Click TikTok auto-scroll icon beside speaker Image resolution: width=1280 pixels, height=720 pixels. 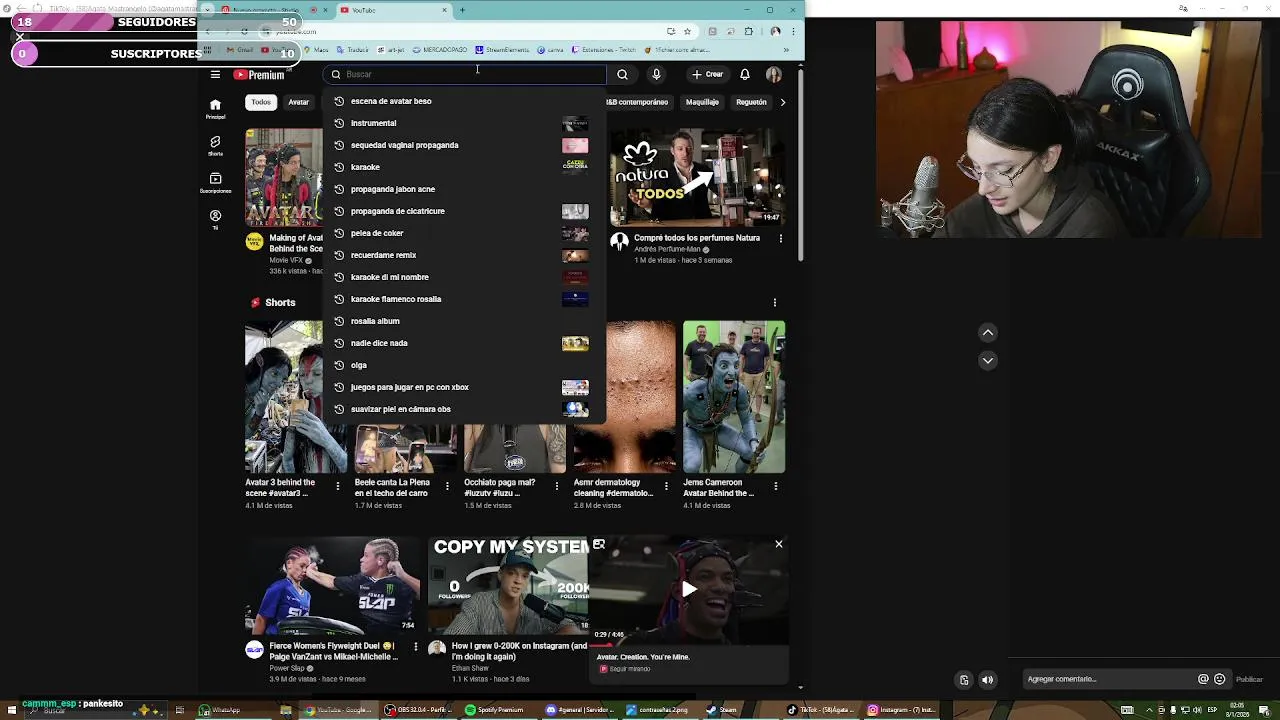(x=964, y=680)
